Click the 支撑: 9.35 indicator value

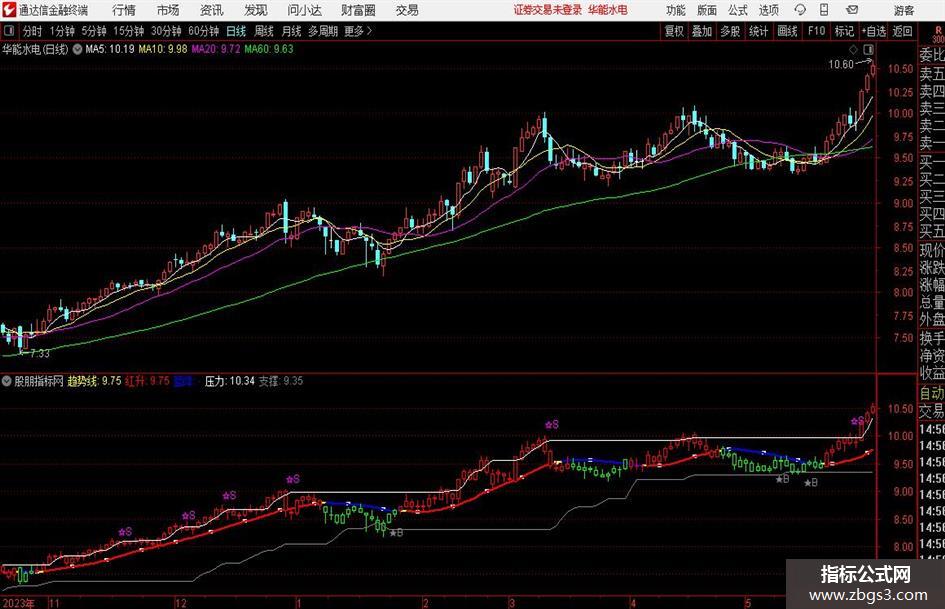(x=281, y=381)
